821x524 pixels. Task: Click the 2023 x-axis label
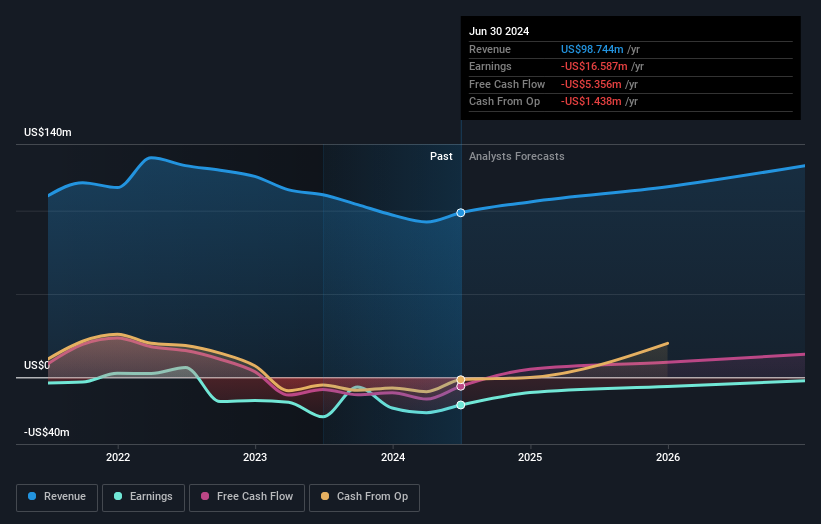pyautogui.click(x=255, y=457)
